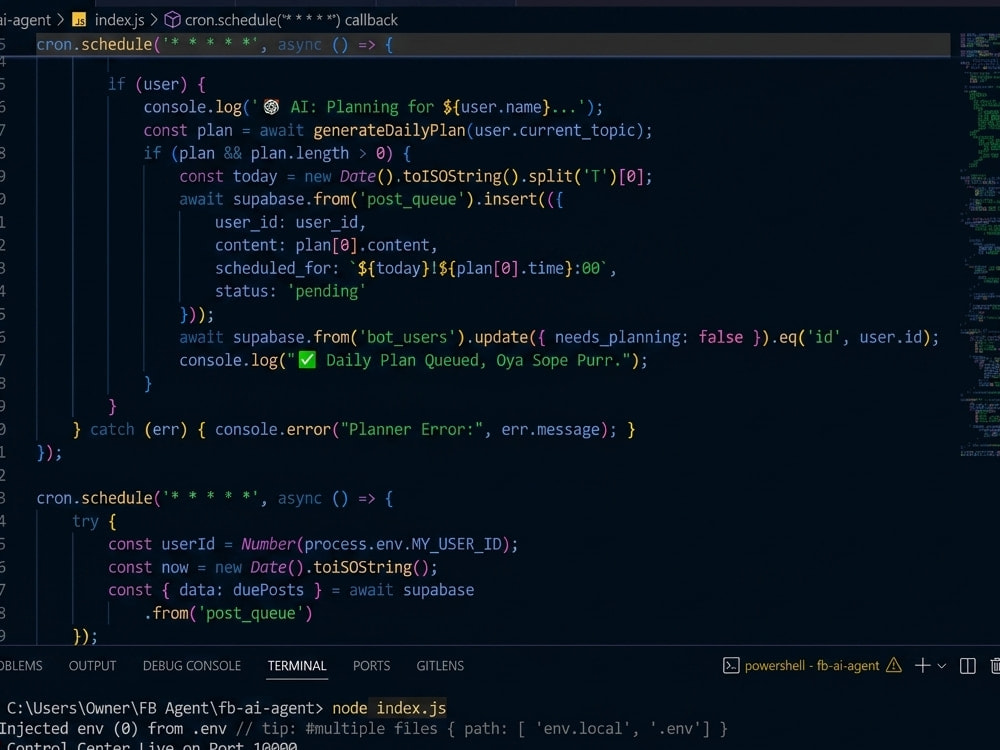Select the TERMINAL panel tab
Image resolution: width=1000 pixels, height=750 pixels.
pyautogui.click(x=297, y=666)
